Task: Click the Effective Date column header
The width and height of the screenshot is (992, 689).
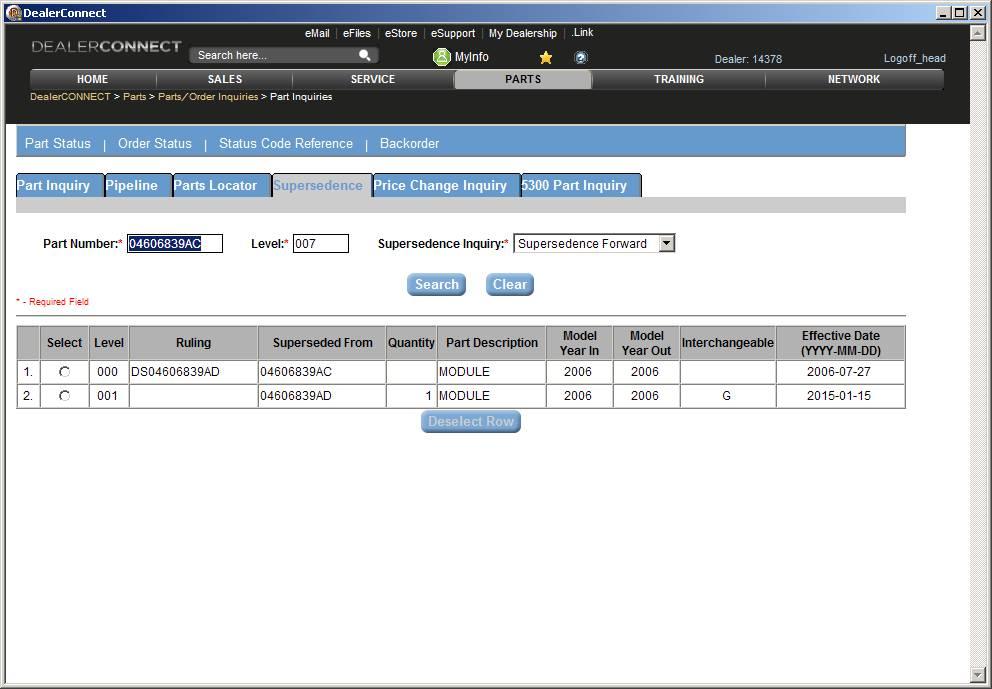Action: click(841, 343)
